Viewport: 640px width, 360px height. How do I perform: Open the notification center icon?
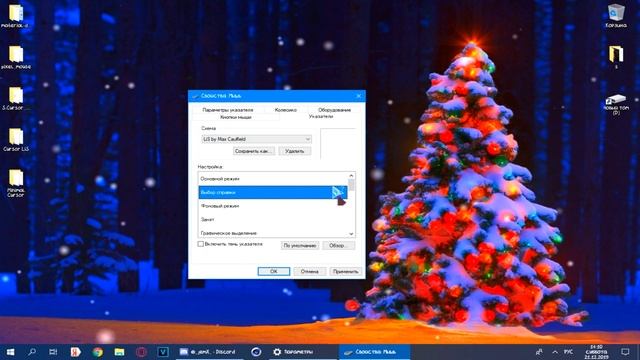pos(625,351)
